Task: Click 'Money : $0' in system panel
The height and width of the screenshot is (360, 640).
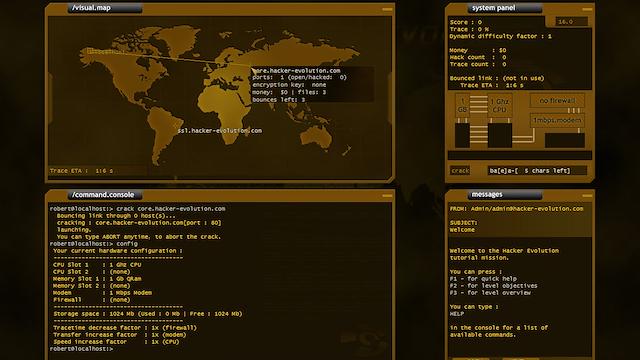Action: coord(478,50)
